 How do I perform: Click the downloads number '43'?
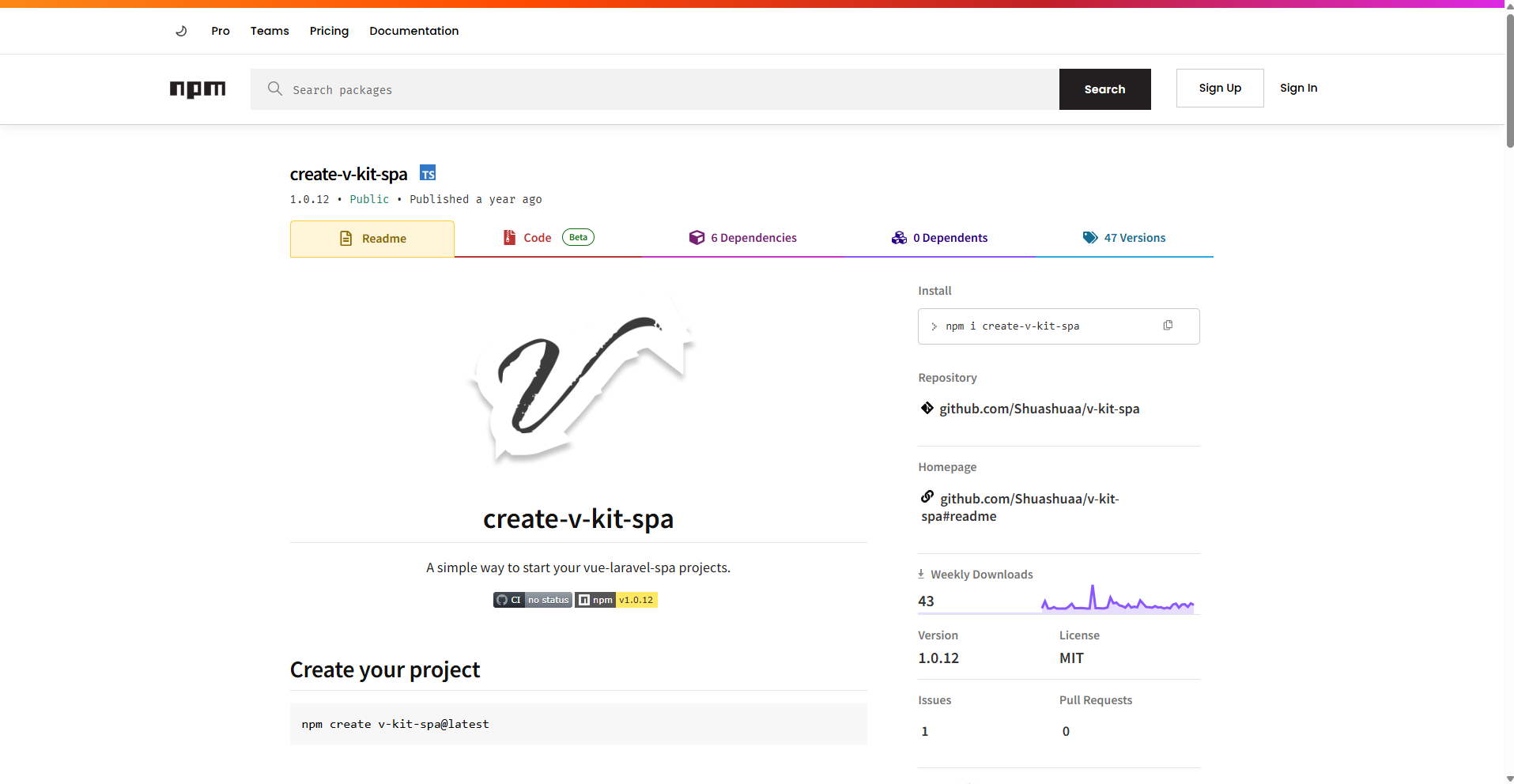(x=926, y=601)
